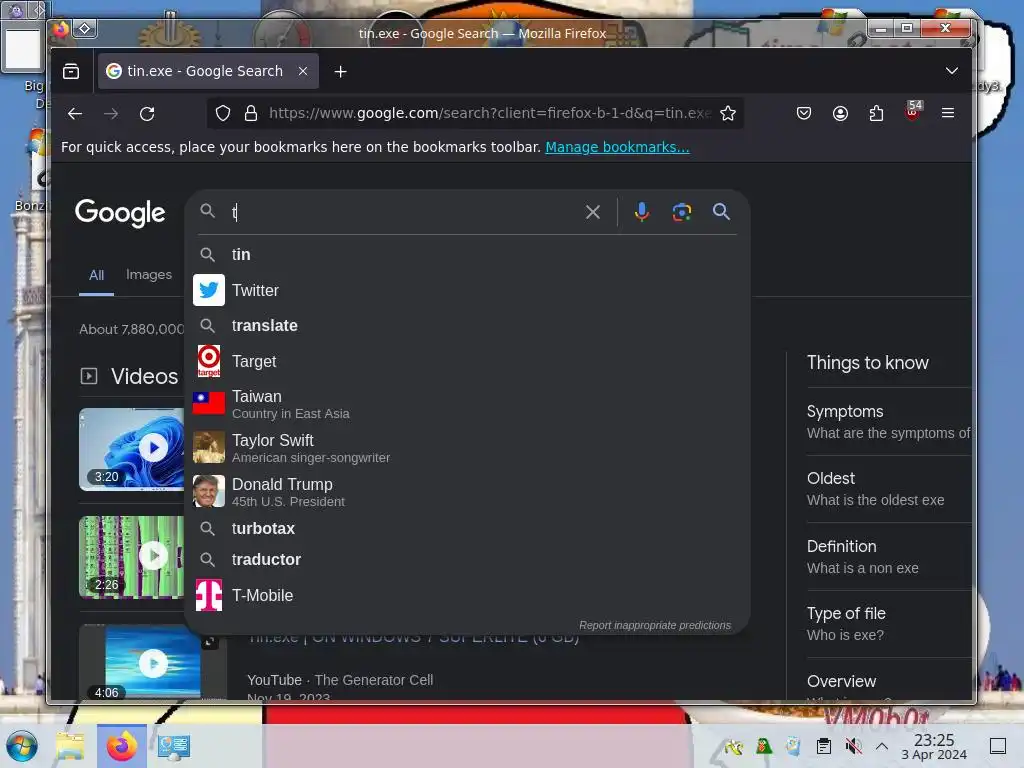The height and width of the screenshot is (768, 1024).
Task: Show site security lock info
Action: click(251, 114)
